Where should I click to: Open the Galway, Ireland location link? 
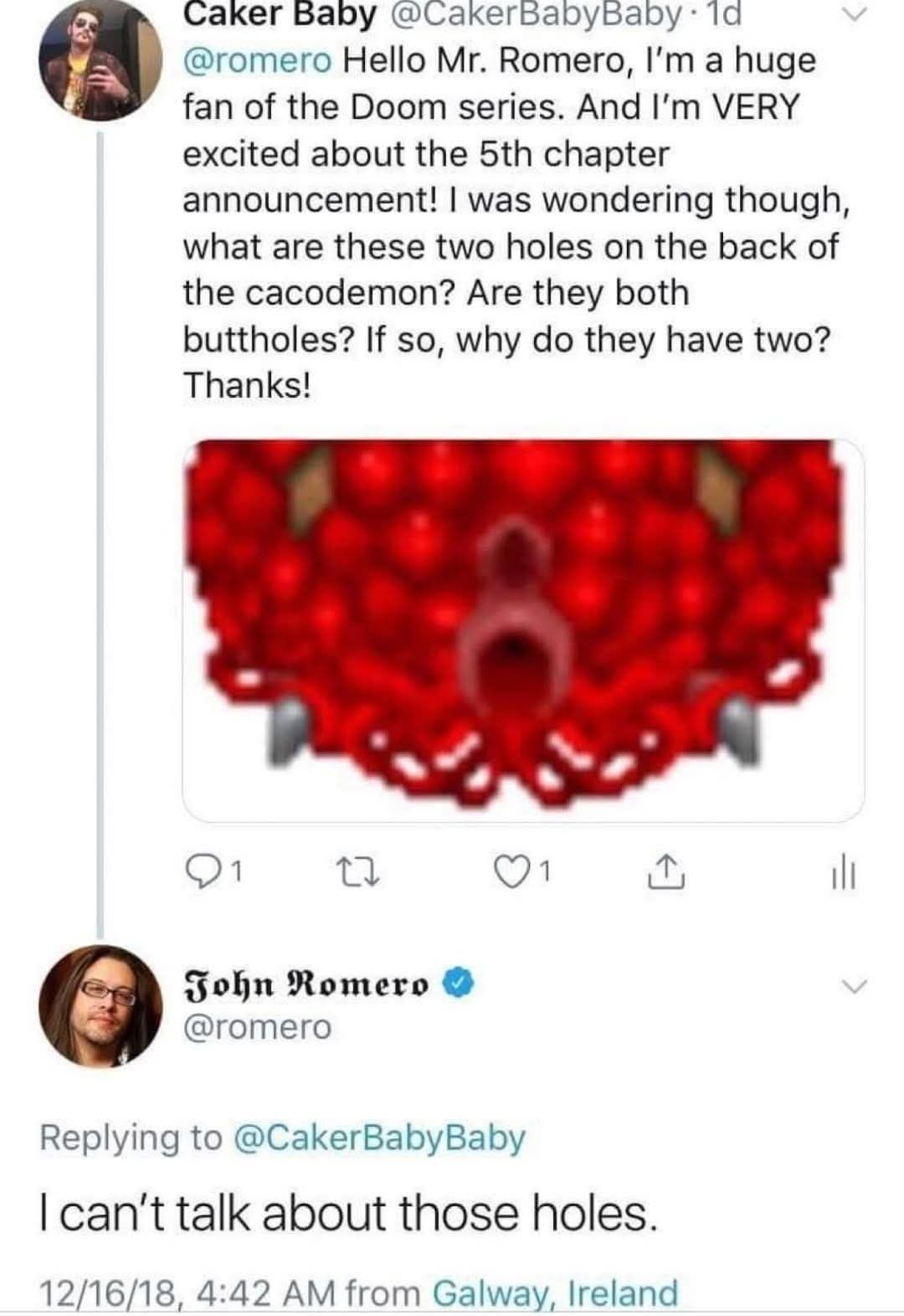point(556,1293)
